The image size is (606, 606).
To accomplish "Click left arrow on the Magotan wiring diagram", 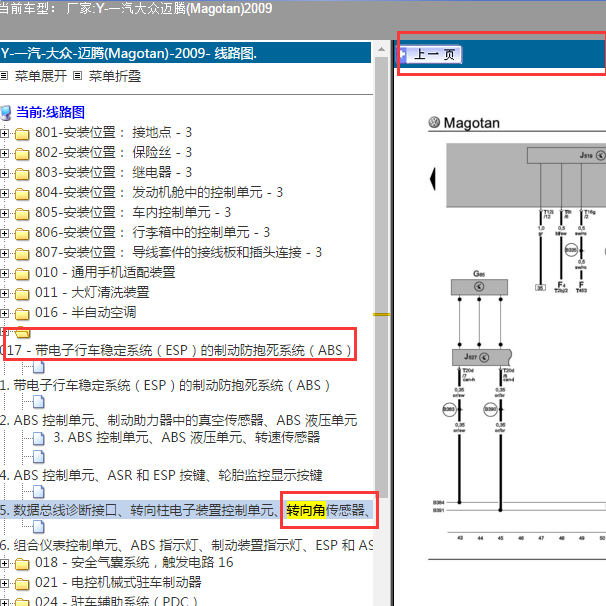I will tap(433, 179).
